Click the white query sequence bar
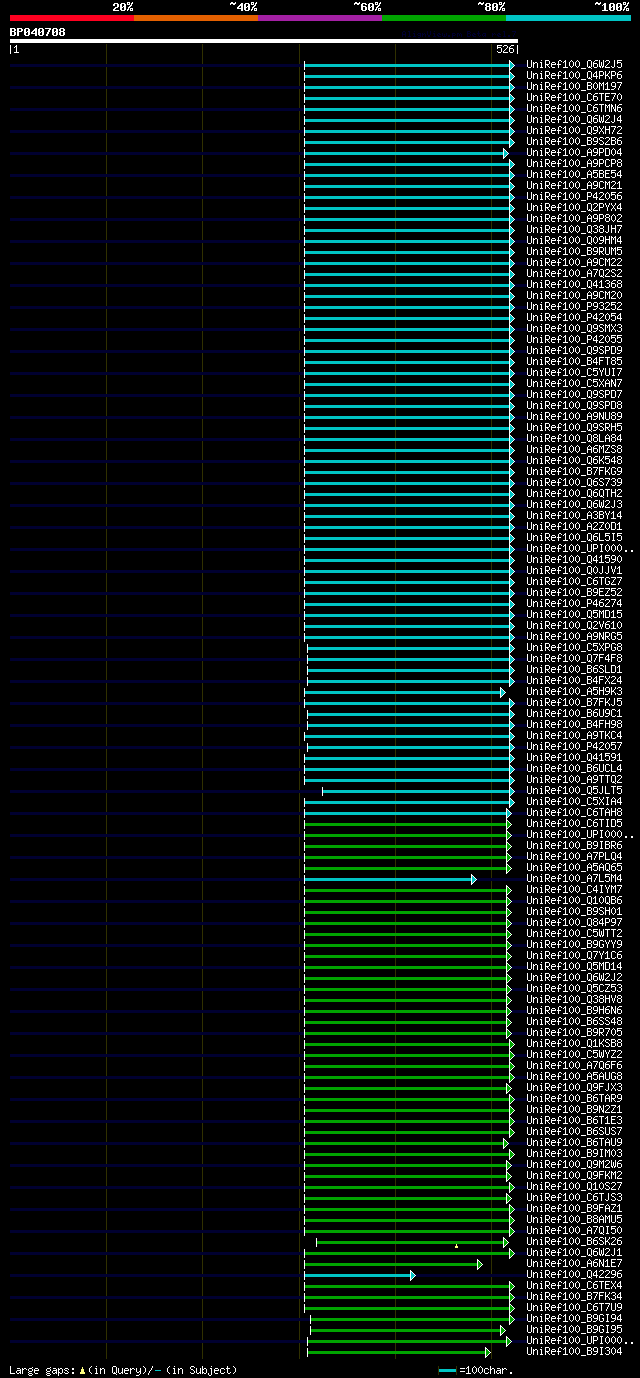This screenshot has height=1378, width=640. click(264, 41)
